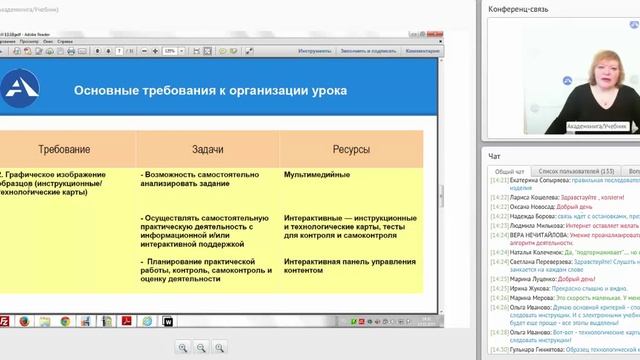The height and width of the screenshot is (360, 640).
Task: Open Chrome from the taskbar
Action: click(65, 321)
